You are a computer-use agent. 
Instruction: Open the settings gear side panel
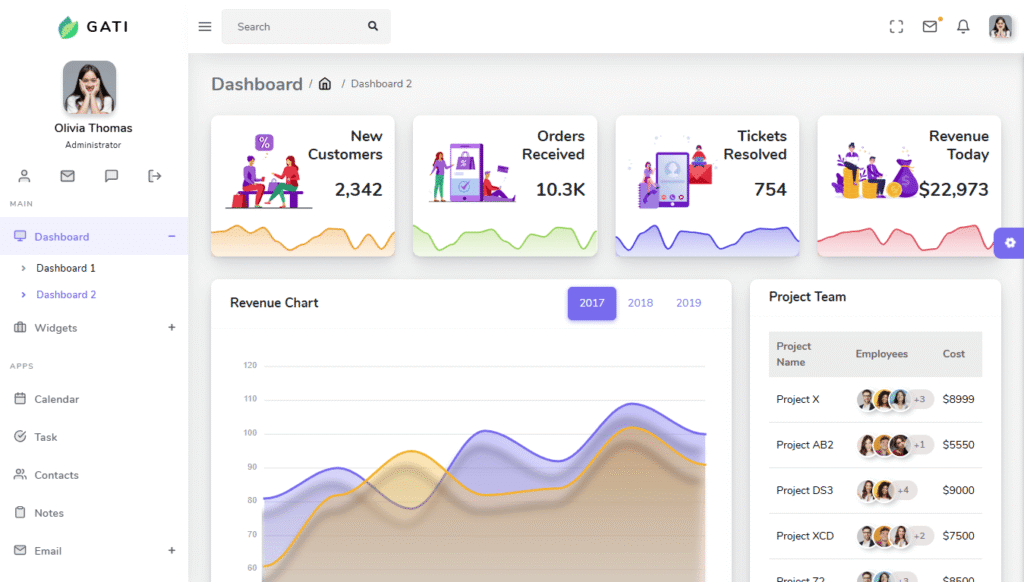point(1010,243)
